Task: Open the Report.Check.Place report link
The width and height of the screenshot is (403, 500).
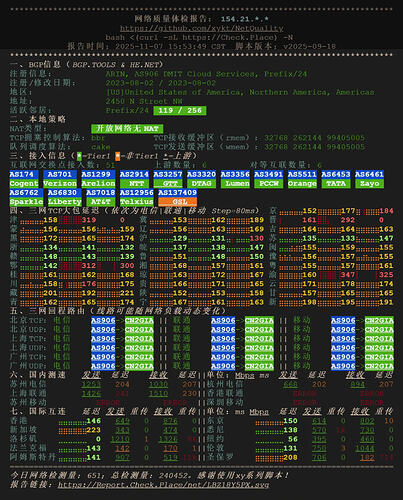Action: point(163,484)
